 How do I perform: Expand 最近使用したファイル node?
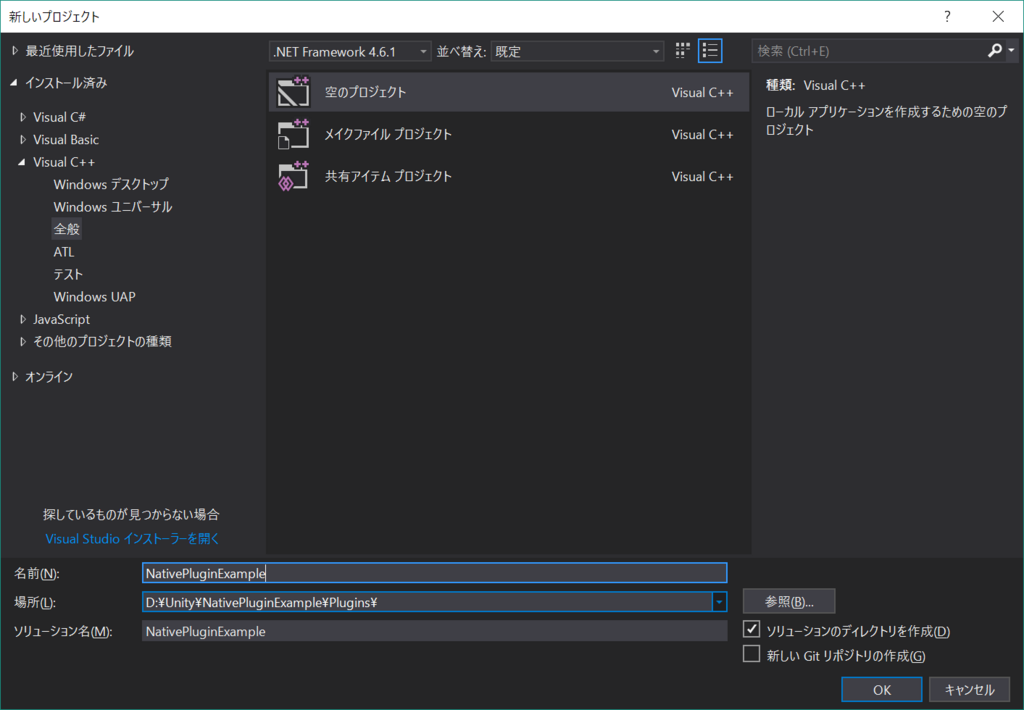(x=15, y=50)
